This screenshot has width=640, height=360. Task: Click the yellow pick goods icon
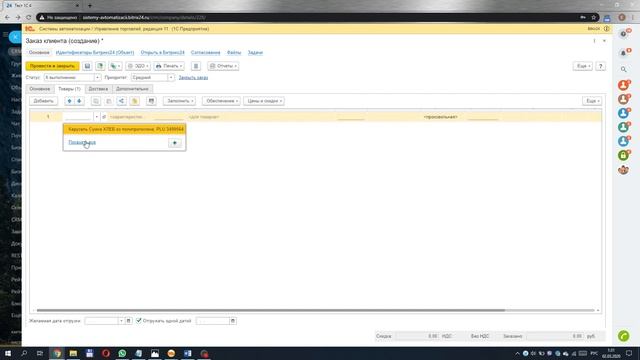[x=135, y=101]
